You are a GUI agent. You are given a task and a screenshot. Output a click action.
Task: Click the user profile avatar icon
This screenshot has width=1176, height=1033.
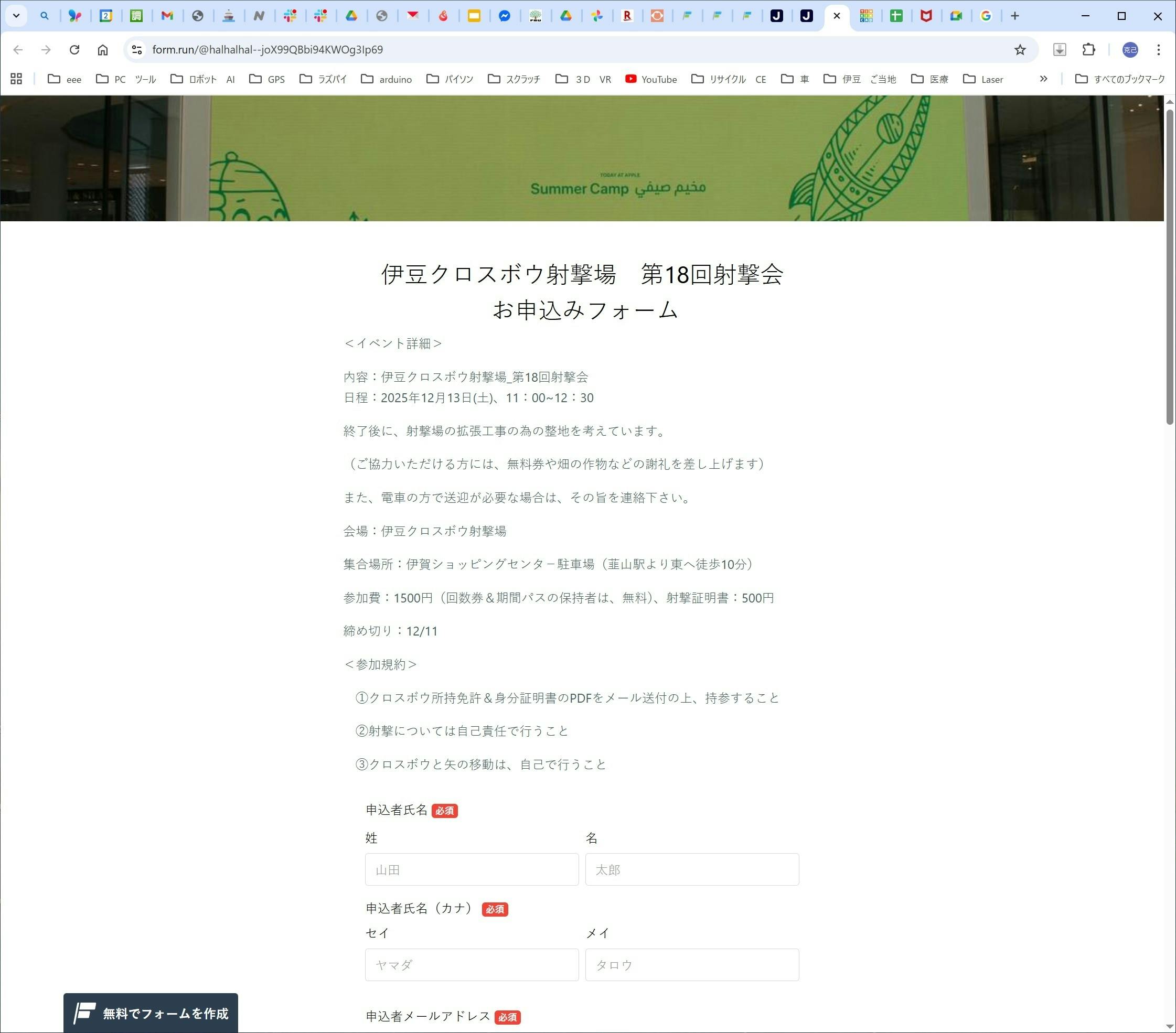(1129, 49)
